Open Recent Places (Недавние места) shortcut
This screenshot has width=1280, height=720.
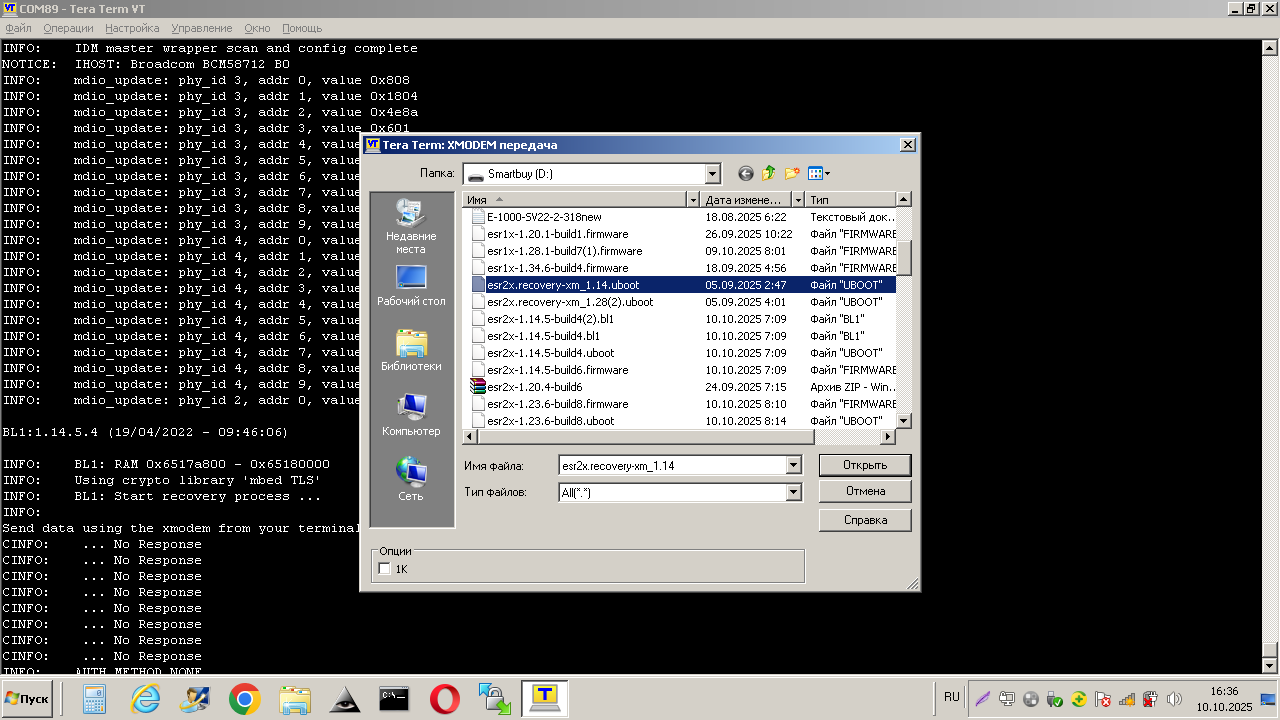click(x=411, y=226)
